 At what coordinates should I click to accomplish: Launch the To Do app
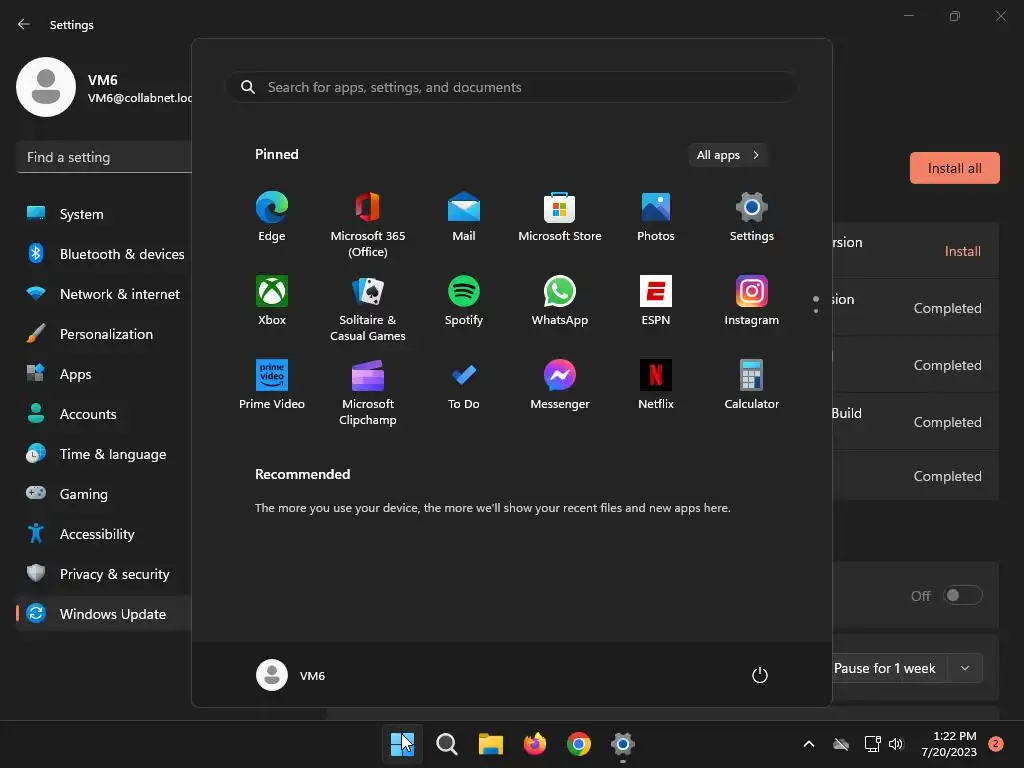464,385
